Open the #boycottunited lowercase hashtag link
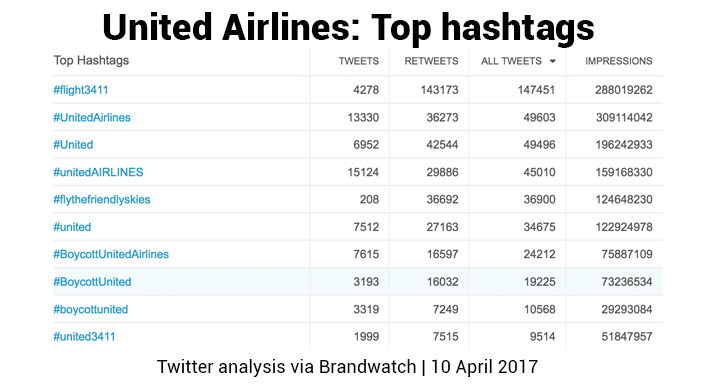 click(91, 310)
